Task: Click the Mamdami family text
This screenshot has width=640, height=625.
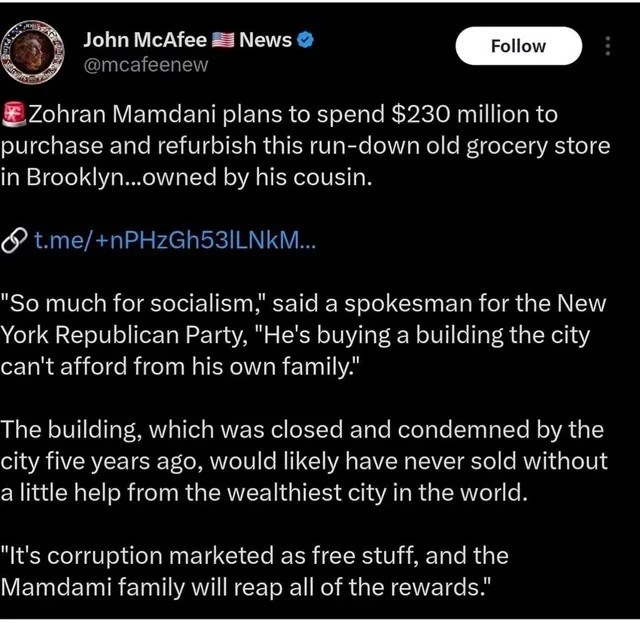Action: (98, 585)
